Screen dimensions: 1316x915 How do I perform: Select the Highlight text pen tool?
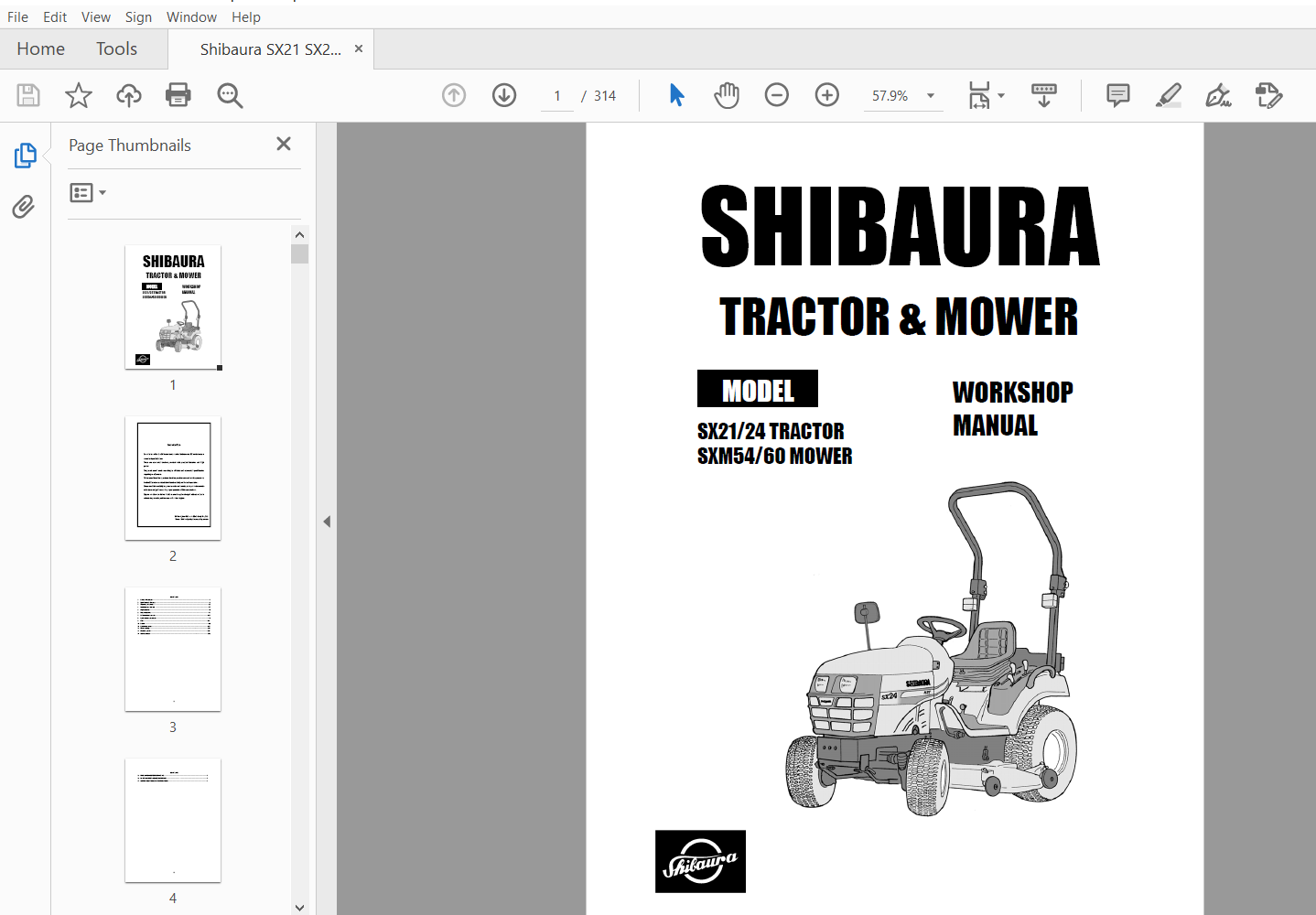tap(1169, 95)
